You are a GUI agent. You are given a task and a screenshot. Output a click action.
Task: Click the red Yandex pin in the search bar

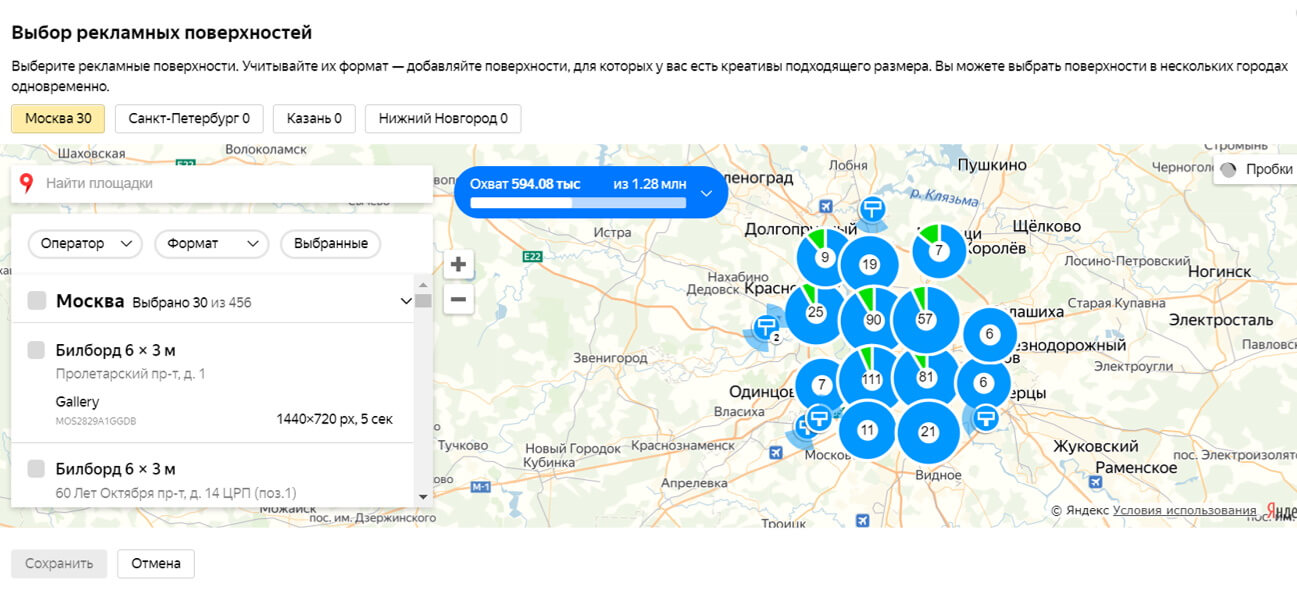tap(25, 183)
